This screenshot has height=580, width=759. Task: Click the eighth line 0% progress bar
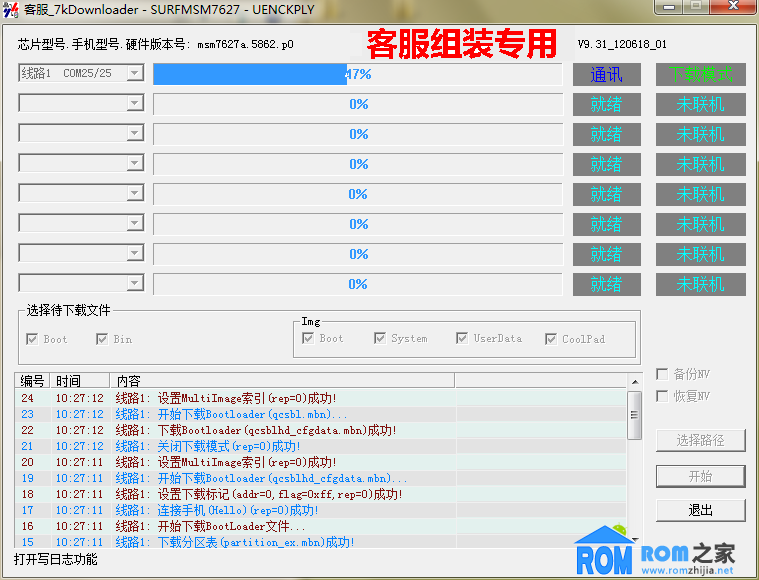pos(358,284)
